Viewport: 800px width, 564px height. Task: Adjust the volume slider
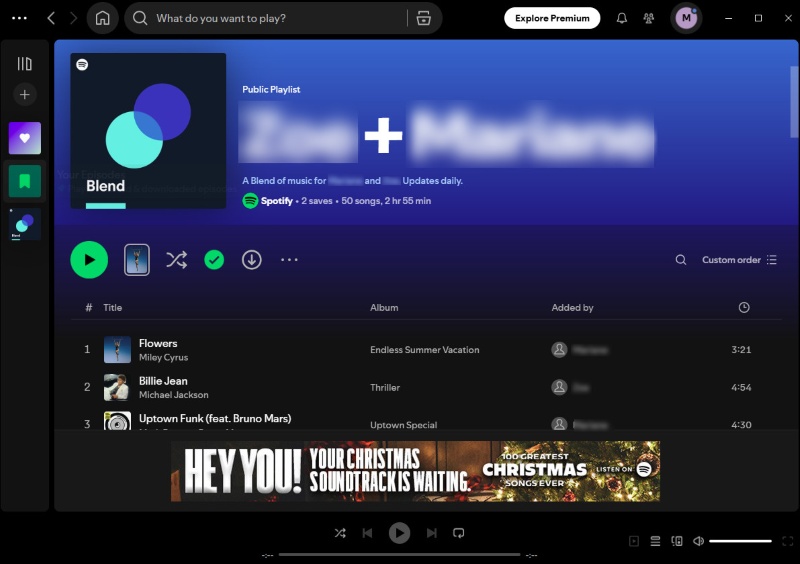(740, 541)
